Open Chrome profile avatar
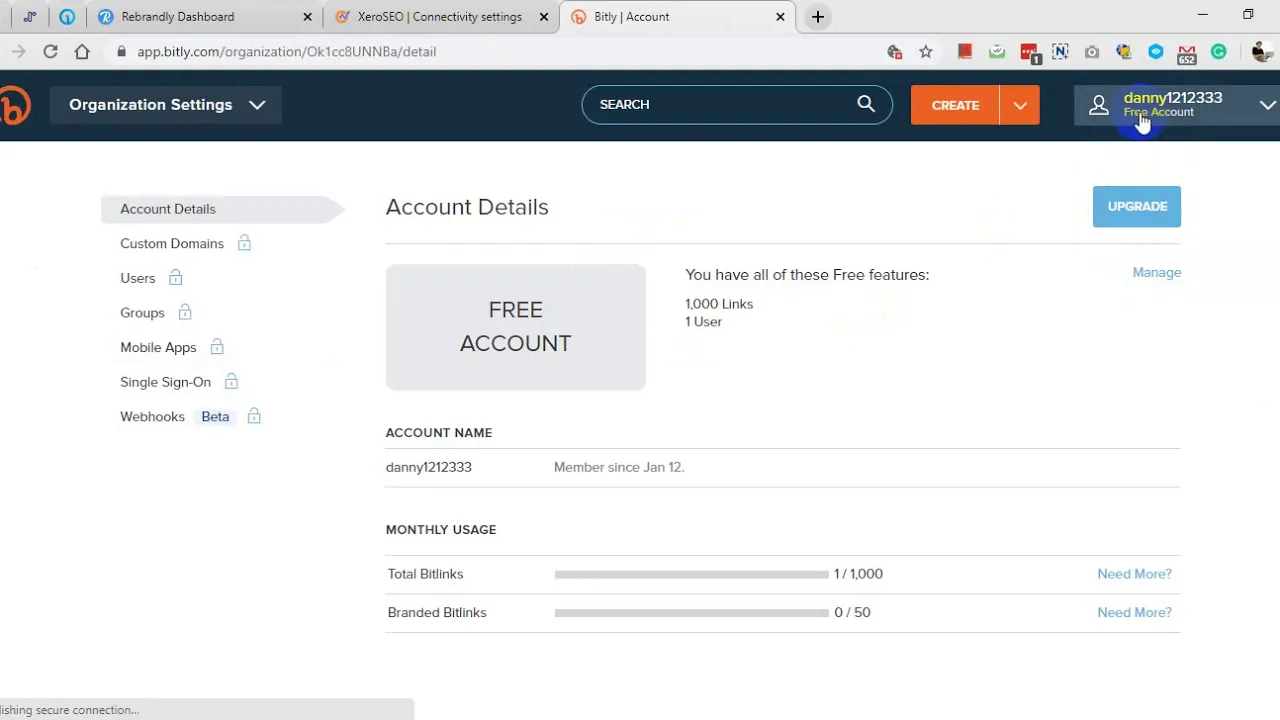 [1261, 52]
